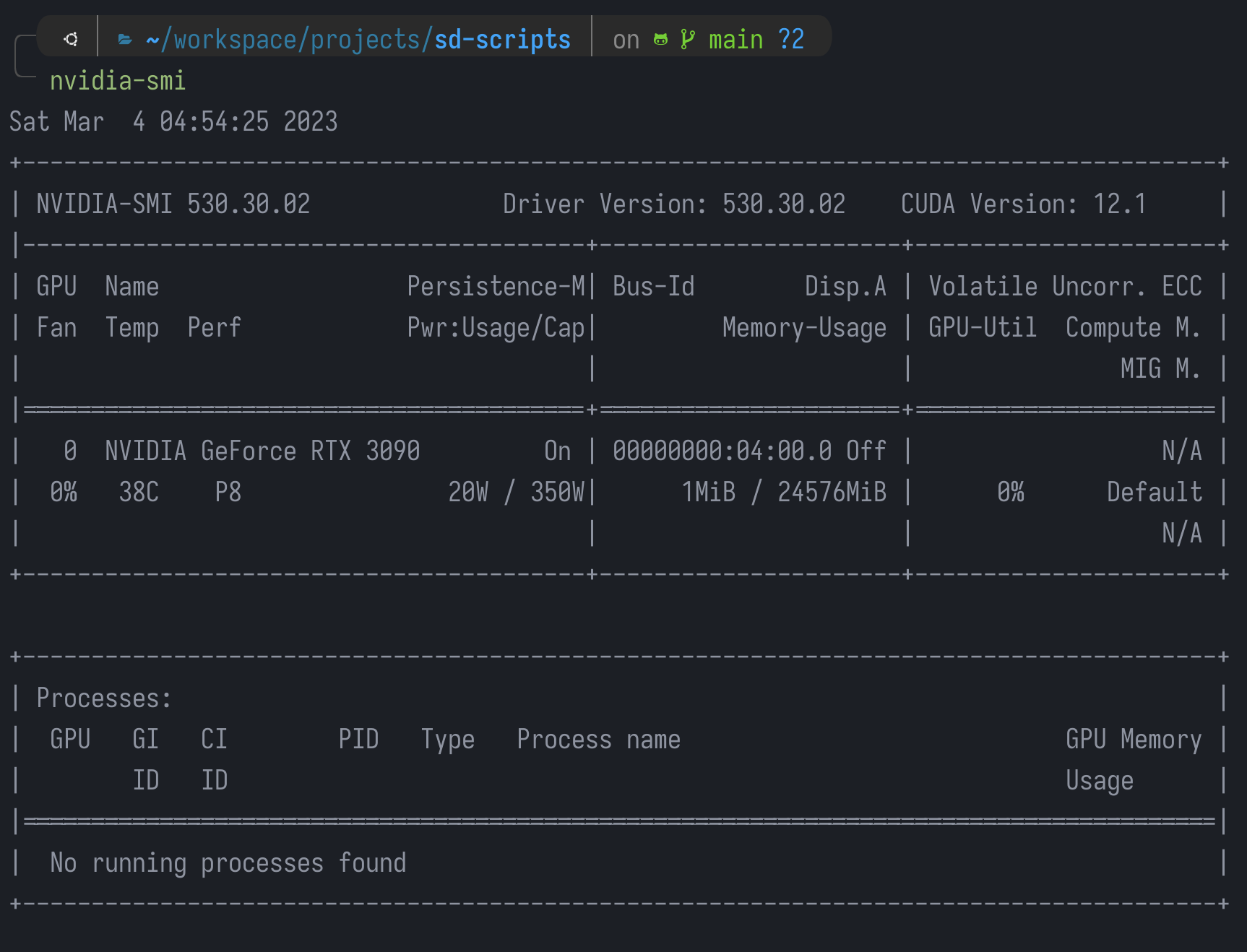Click the performance state P8

tap(228, 492)
